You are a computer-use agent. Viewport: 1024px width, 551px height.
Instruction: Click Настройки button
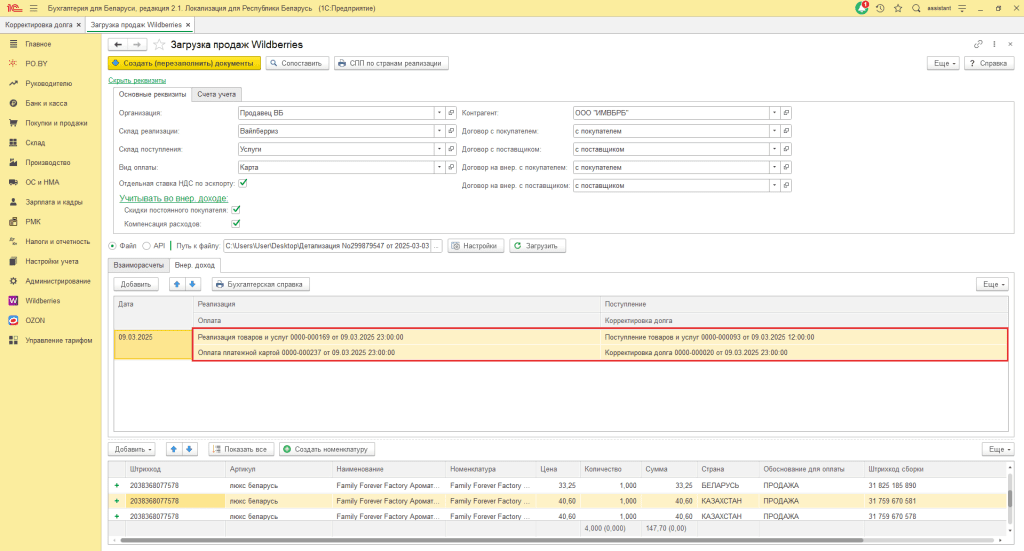475,246
